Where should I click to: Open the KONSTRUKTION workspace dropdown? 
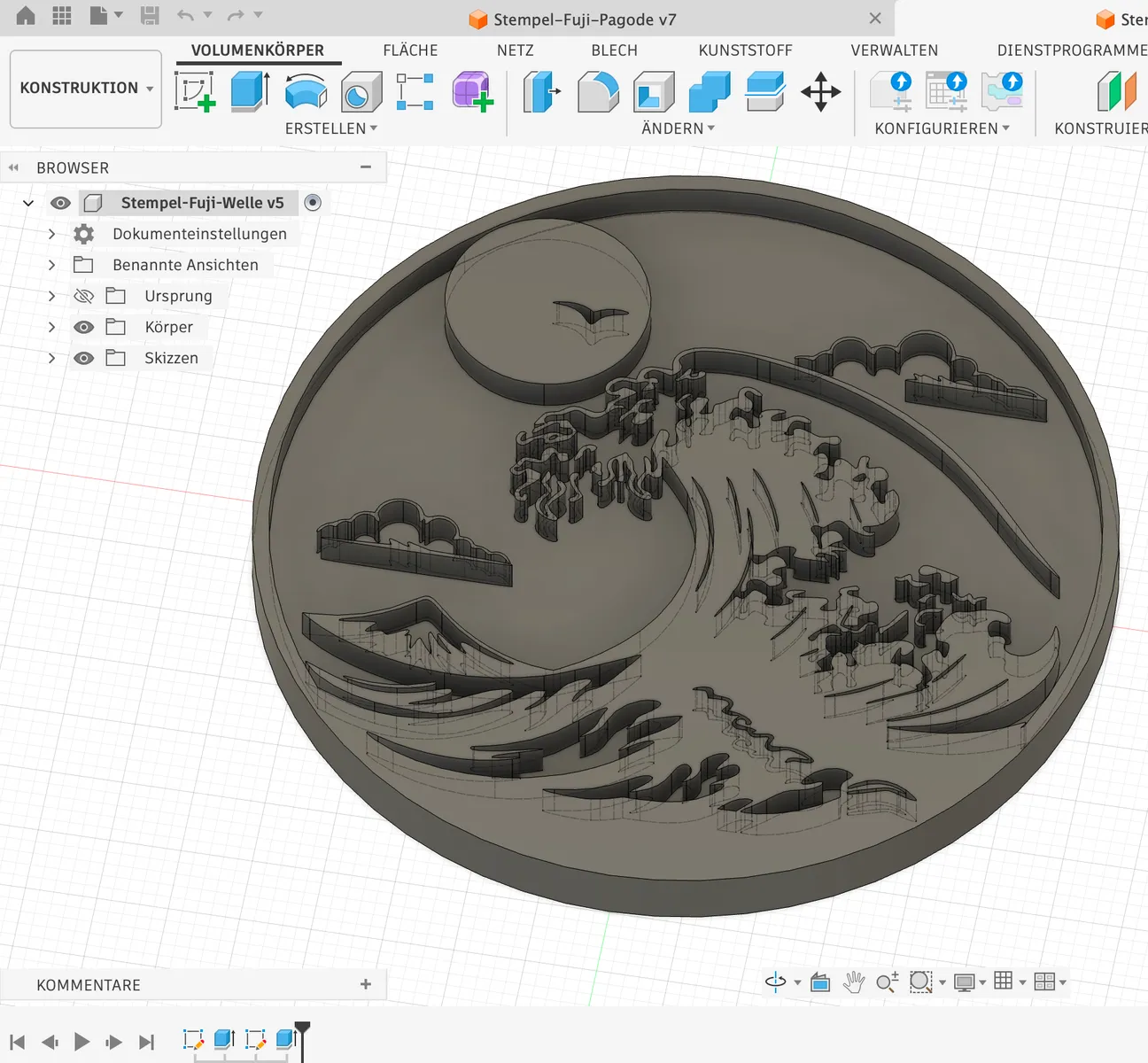(x=86, y=89)
